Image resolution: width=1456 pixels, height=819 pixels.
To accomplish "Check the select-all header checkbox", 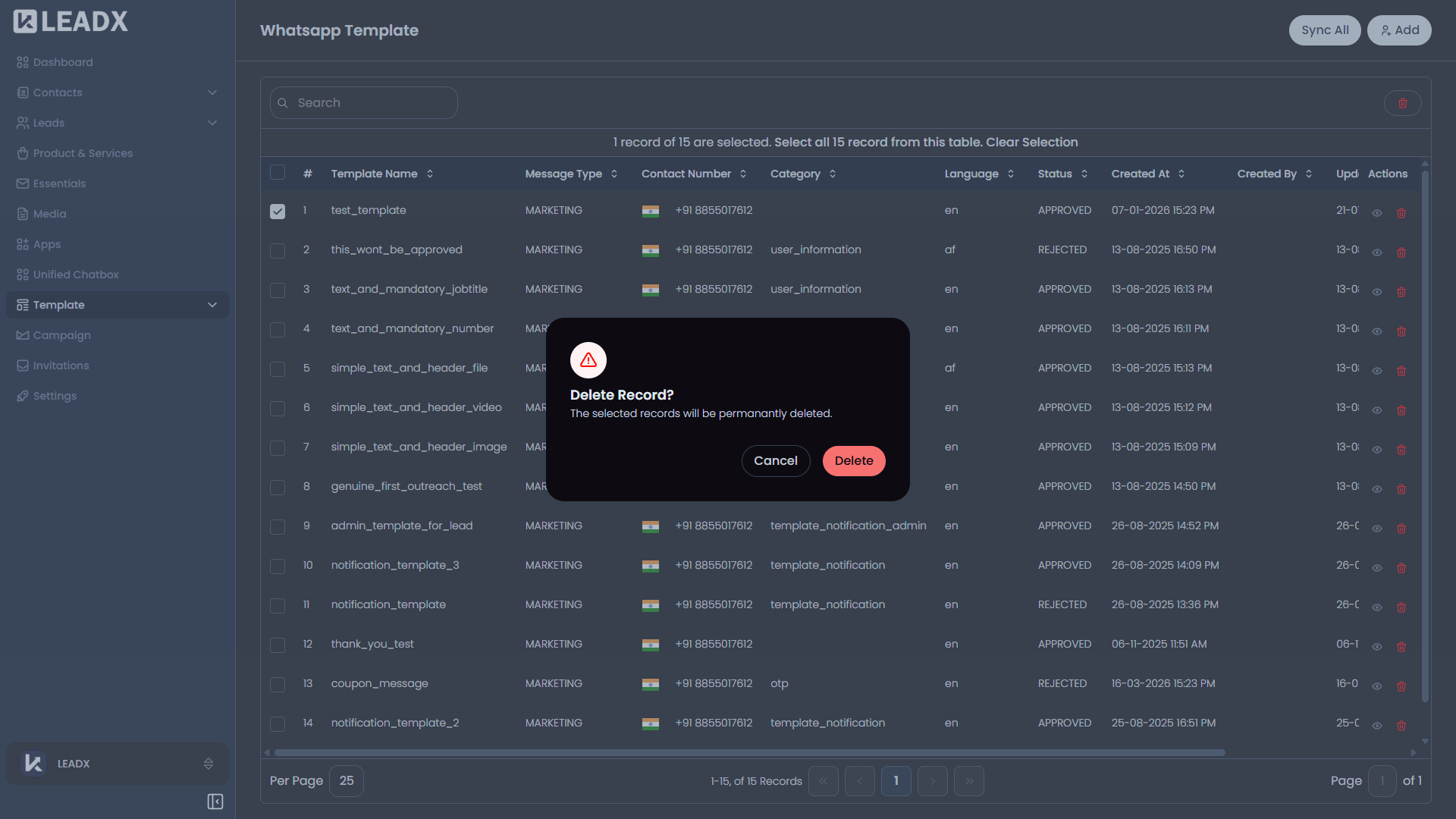I will coord(278,173).
